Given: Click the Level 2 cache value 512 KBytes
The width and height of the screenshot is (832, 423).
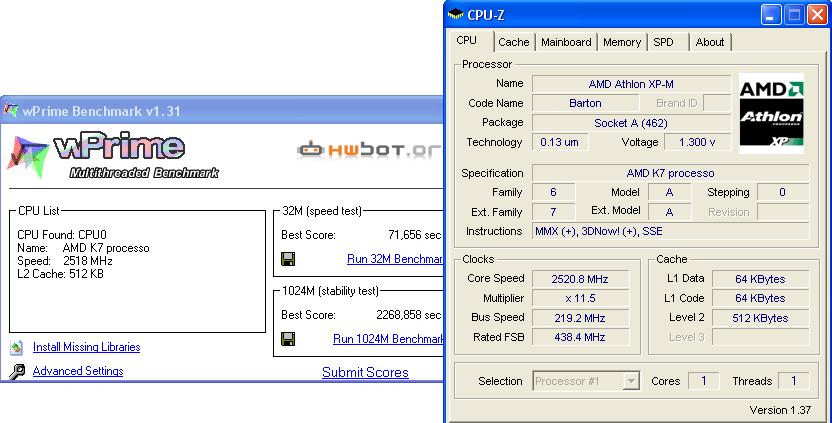Looking at the screenshot, I should (x=760, y=318).
